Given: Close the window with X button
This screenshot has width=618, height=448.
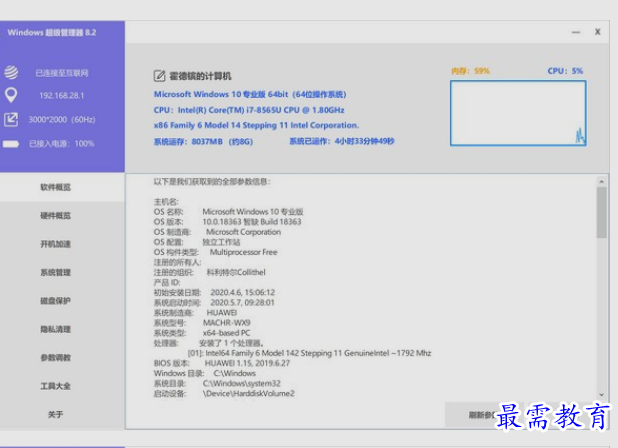Looking at the screenshot, I should coord(598,32).
